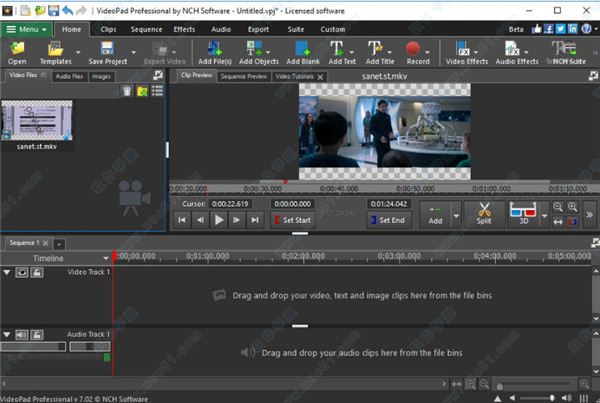Image resolution: width=600 pixels, height=403 pixels.
Task: Open the Templates tool
Action: [55, 52]
